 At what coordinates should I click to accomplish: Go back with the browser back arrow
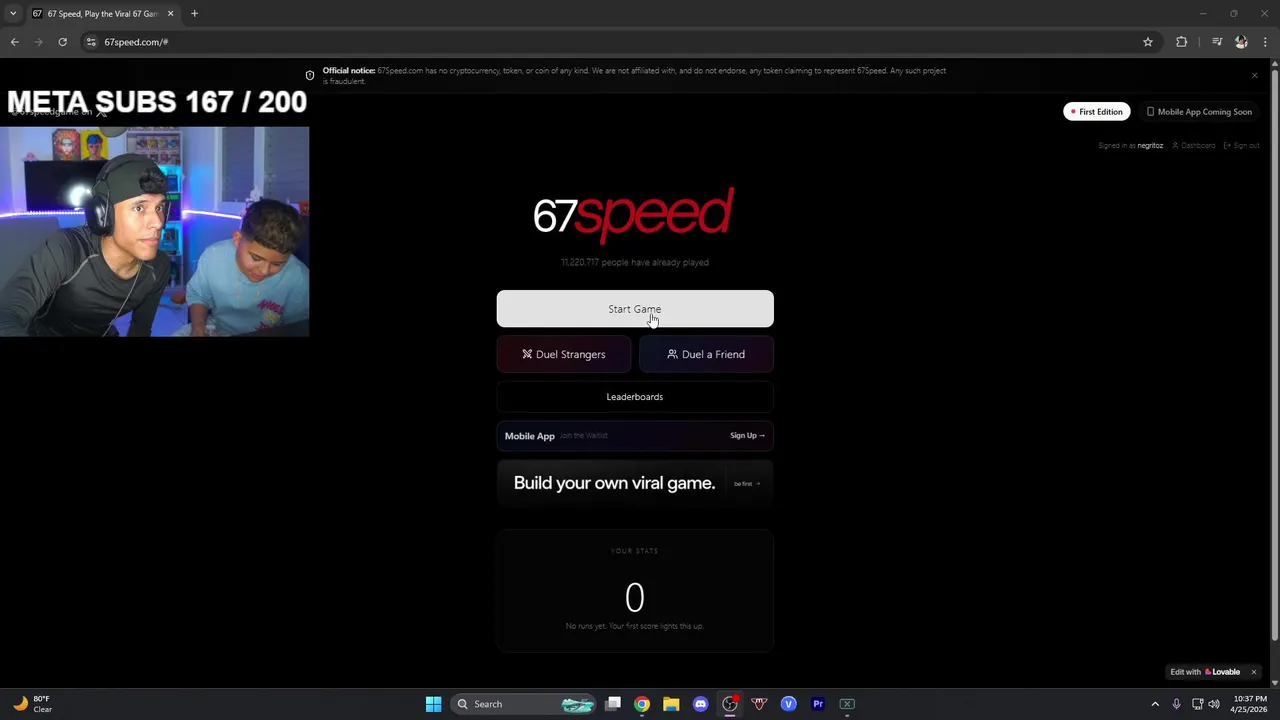coord(14,42)
